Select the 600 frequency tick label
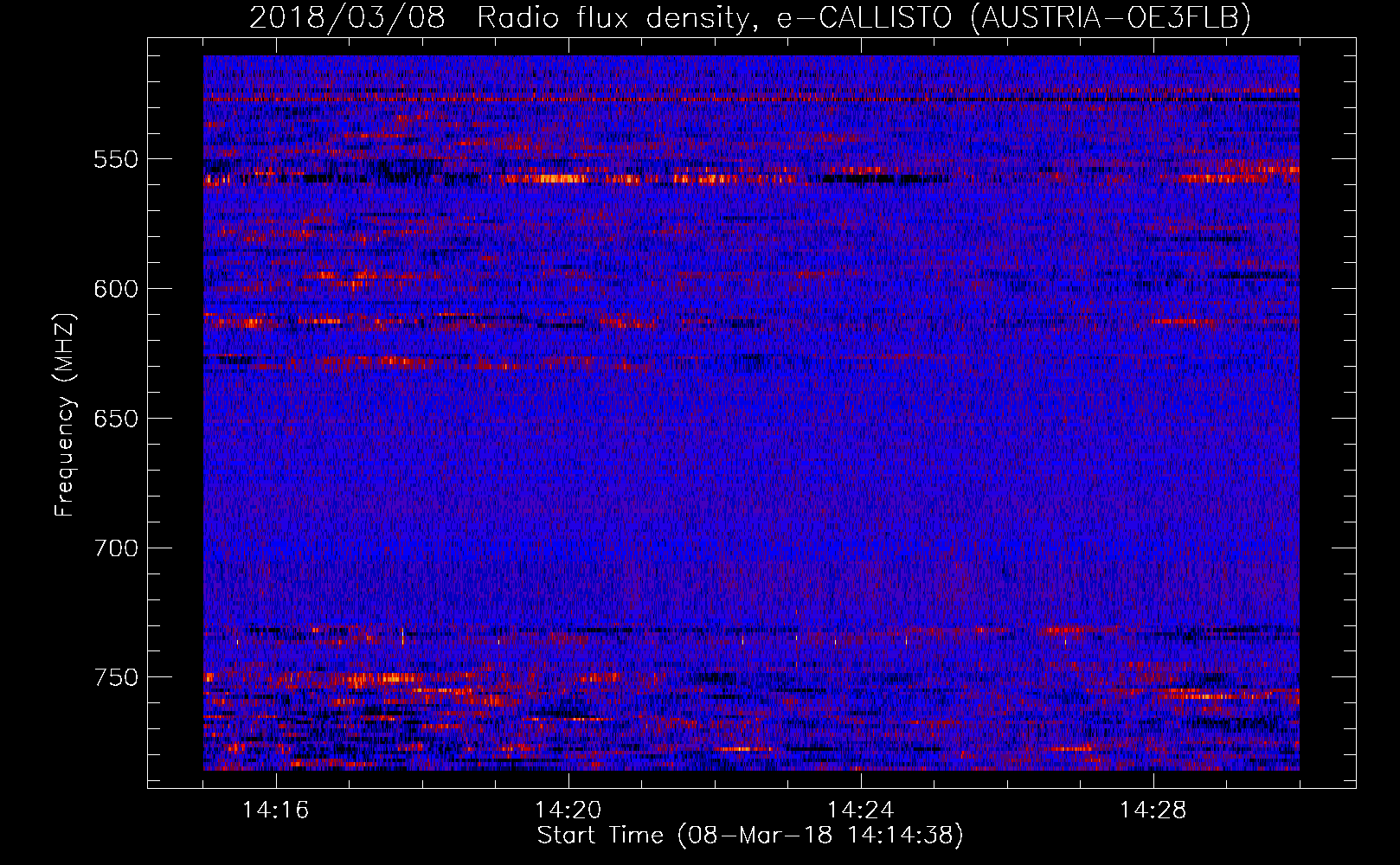Viewport: 1400px width, 865px height. point(116,289)
